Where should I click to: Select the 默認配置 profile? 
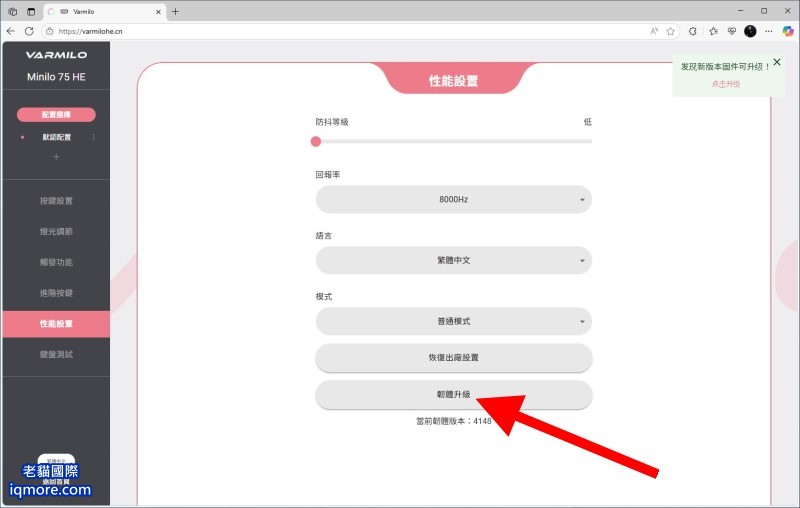click(57, 137)
